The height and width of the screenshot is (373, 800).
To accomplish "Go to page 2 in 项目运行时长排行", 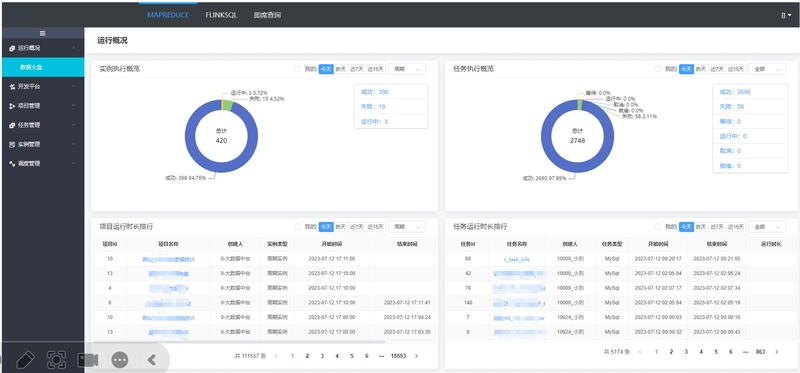I will [307, 356].
